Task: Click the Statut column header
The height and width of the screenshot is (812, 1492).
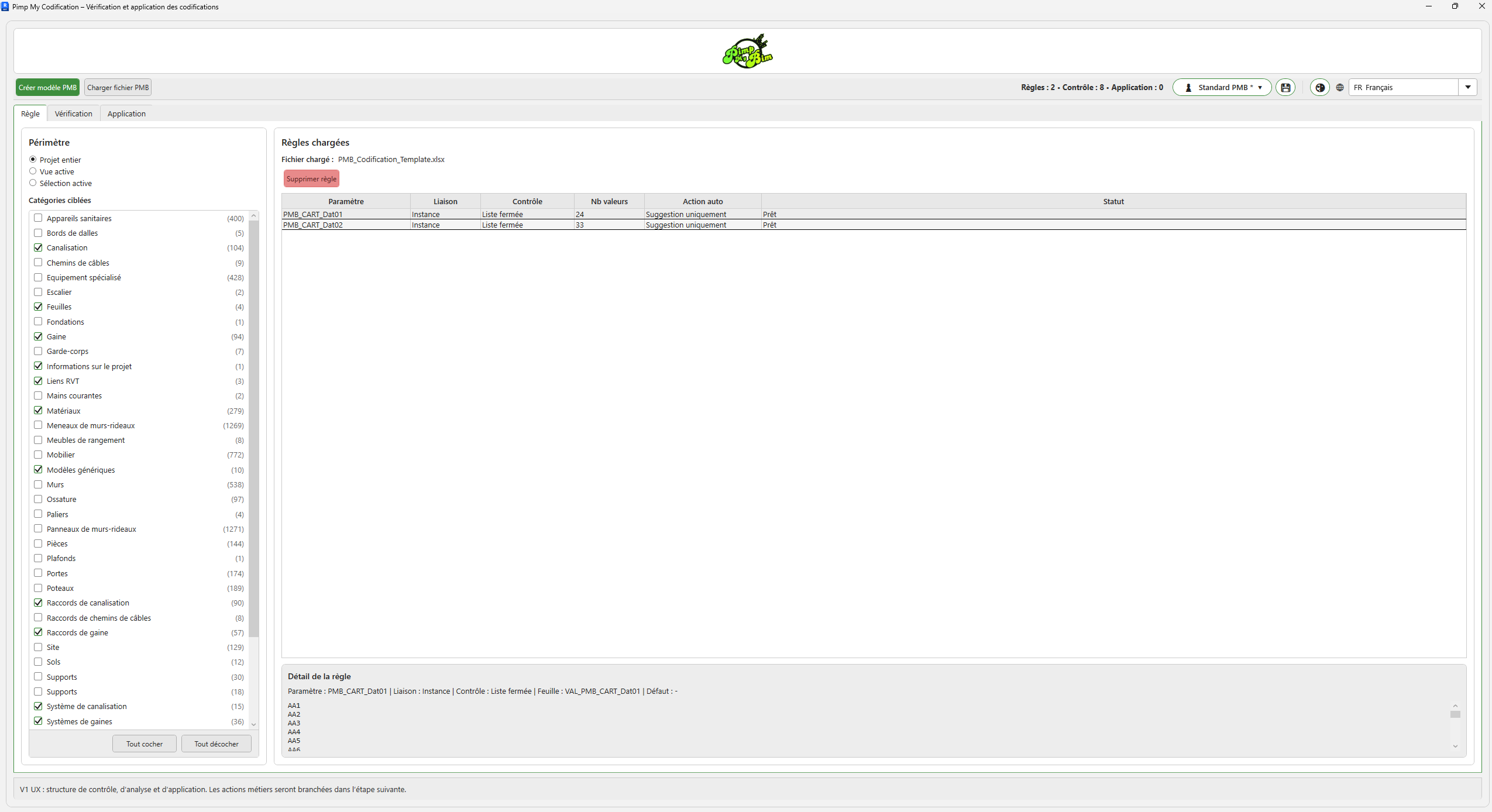Action: click(1113, 201)
